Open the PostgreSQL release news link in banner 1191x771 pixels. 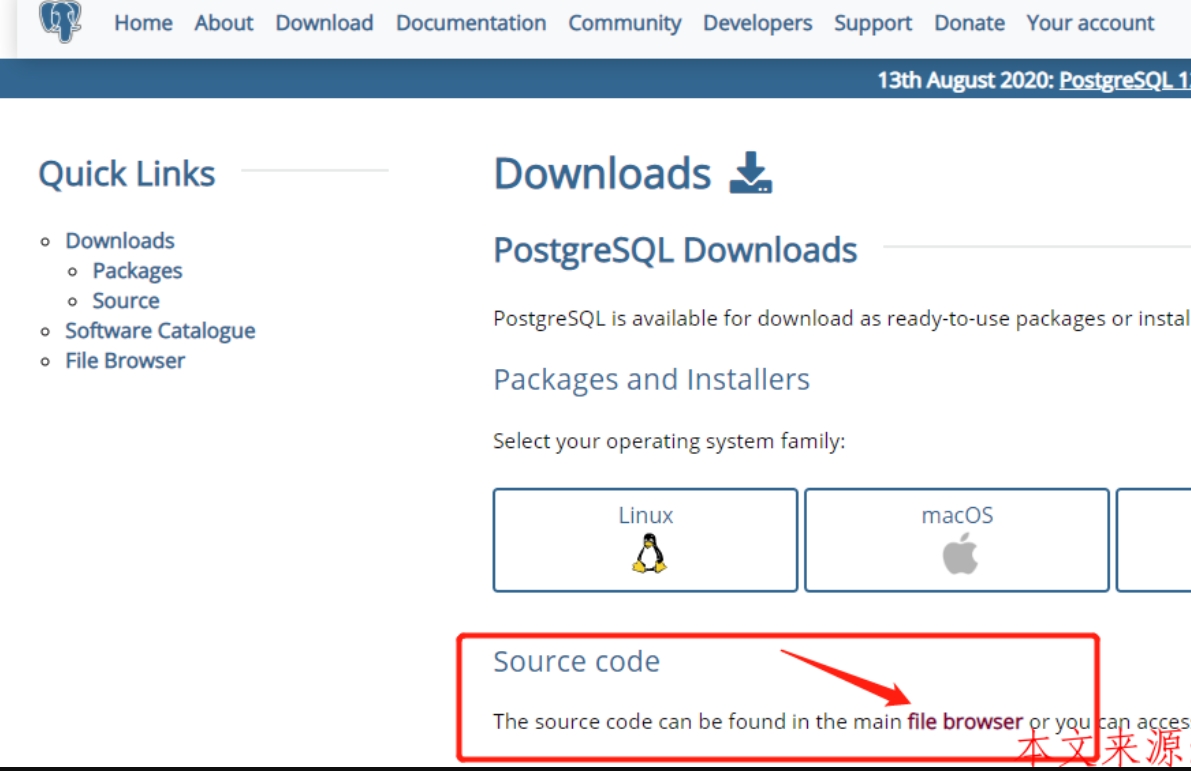click(1125, 80)
